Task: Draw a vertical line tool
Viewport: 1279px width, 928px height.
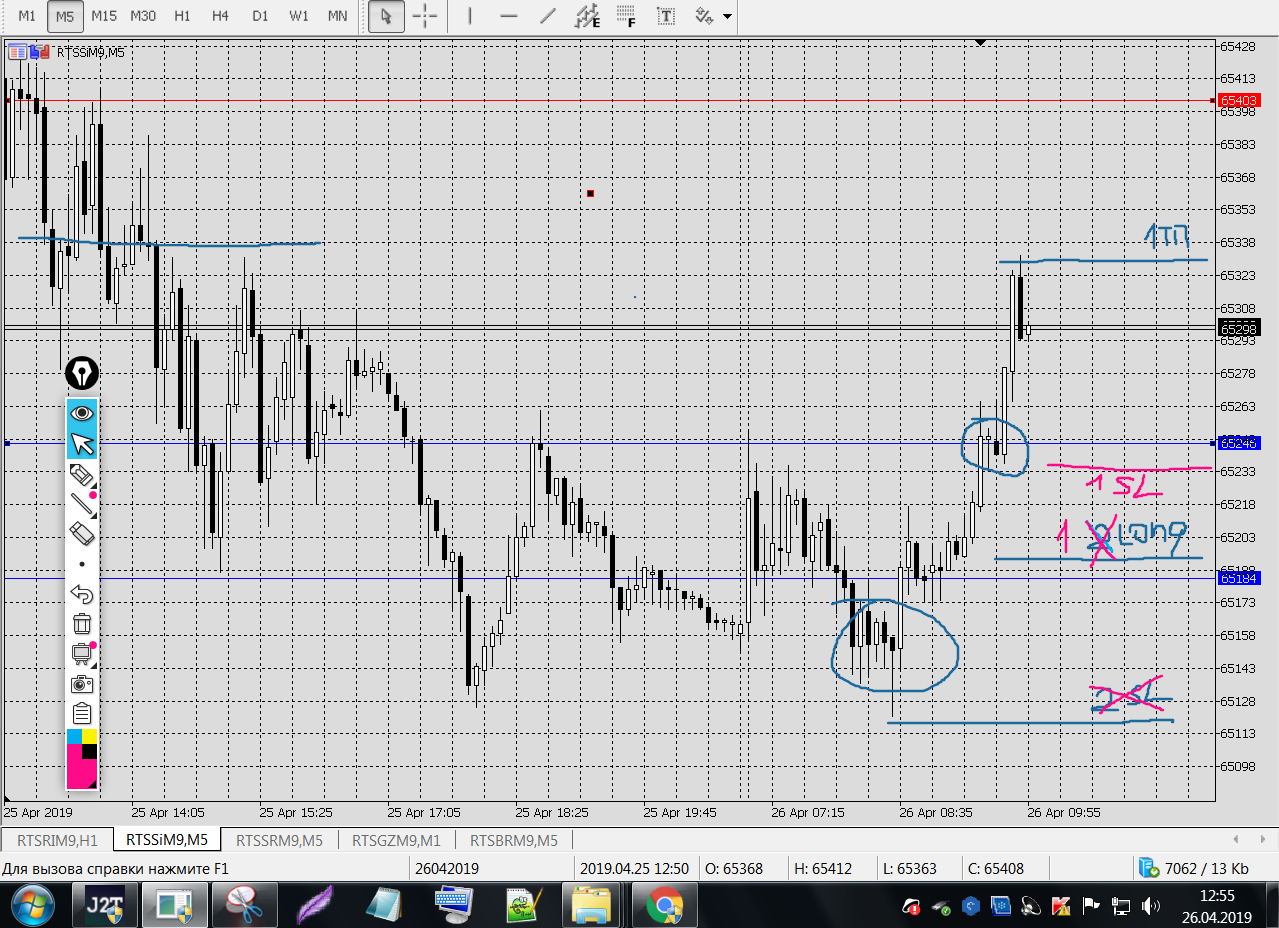Action: (470, 16)
